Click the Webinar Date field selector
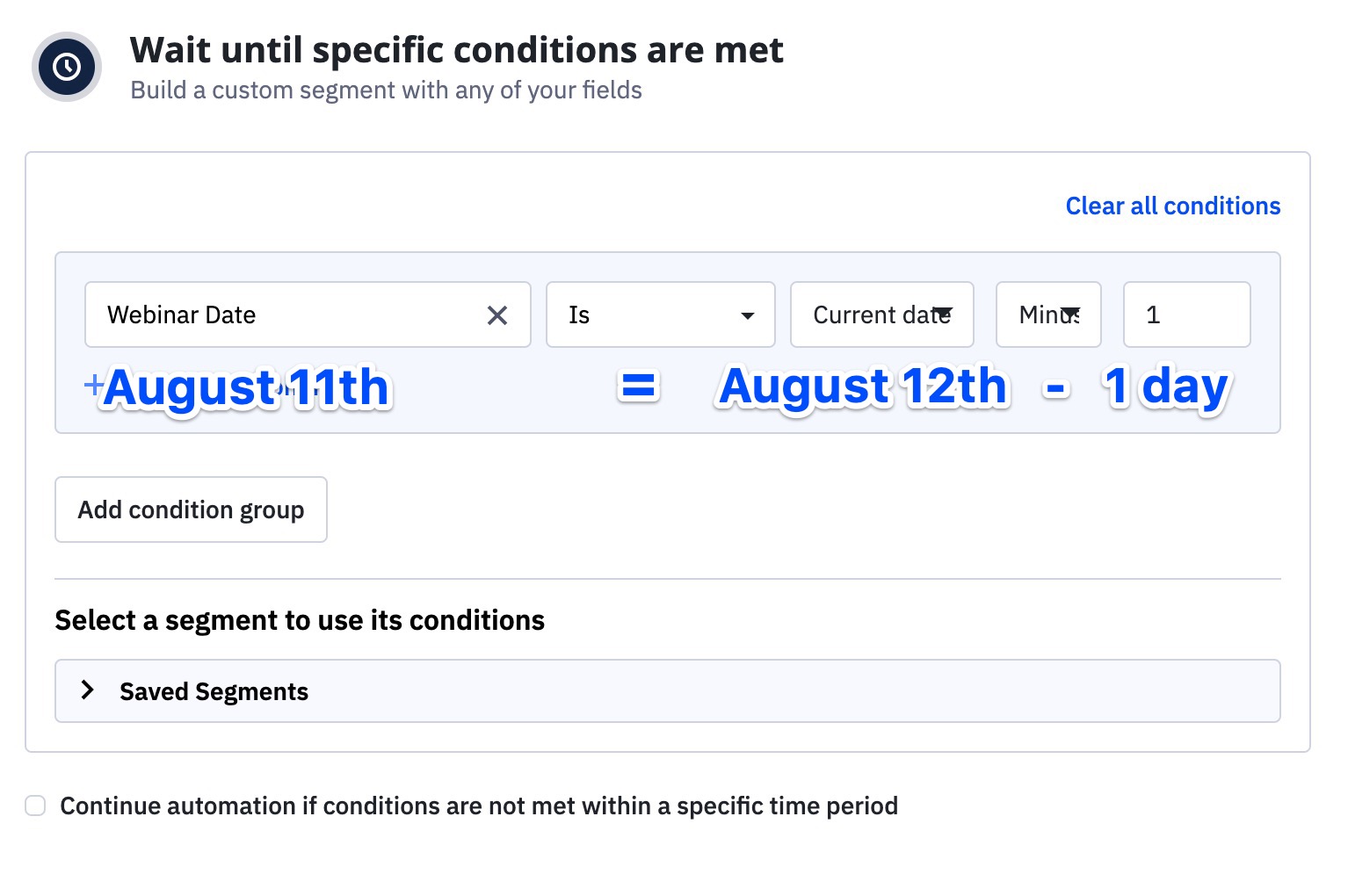The height and width of the screenshot is (896, 1348). coord(281,314)
